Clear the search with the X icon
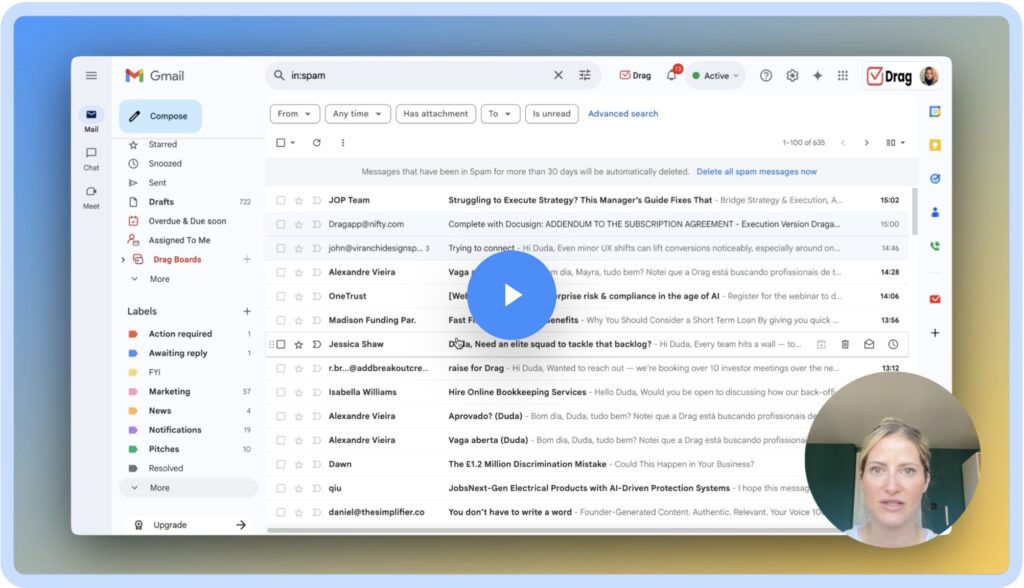 558,75
